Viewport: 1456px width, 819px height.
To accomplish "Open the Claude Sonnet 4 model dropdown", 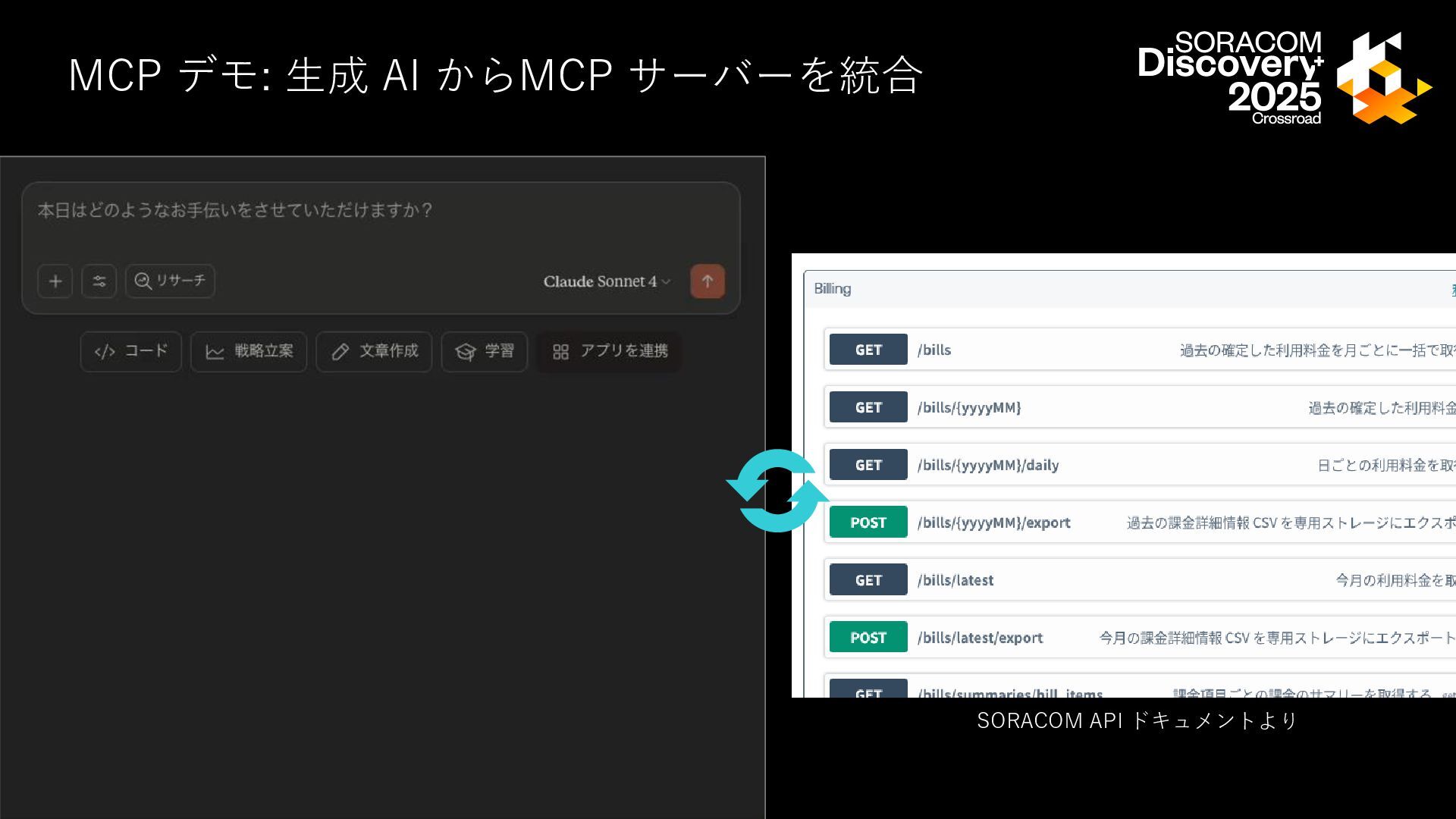I will (607, 281).
